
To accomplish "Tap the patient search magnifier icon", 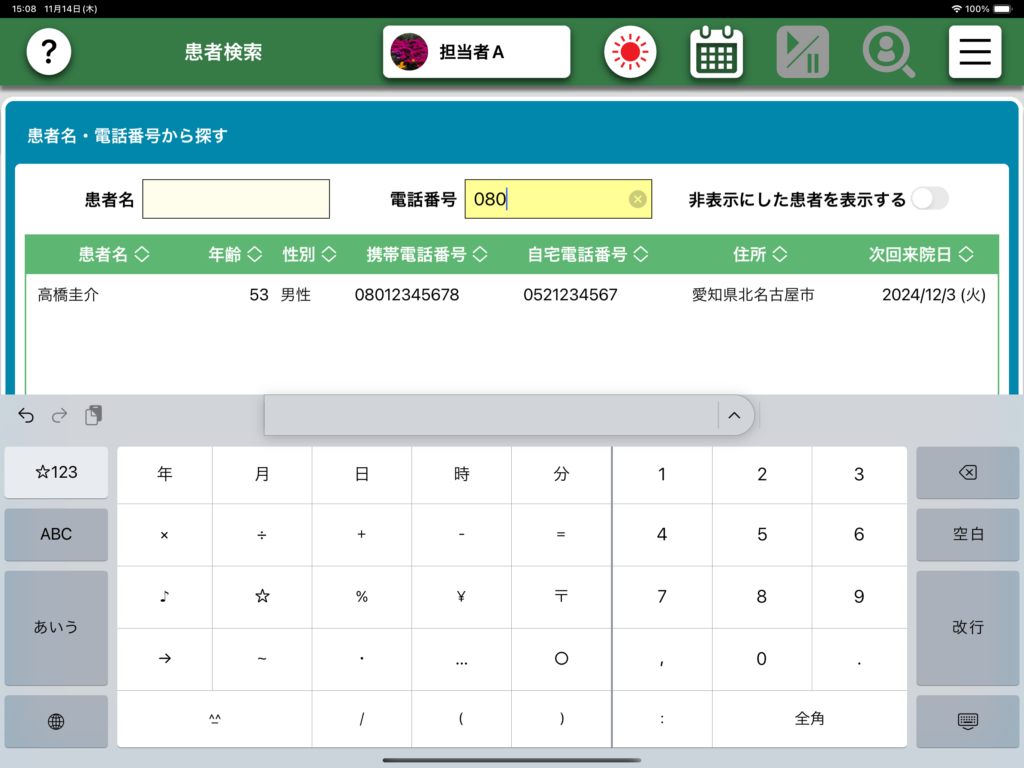I will click(x=888, y=52).
